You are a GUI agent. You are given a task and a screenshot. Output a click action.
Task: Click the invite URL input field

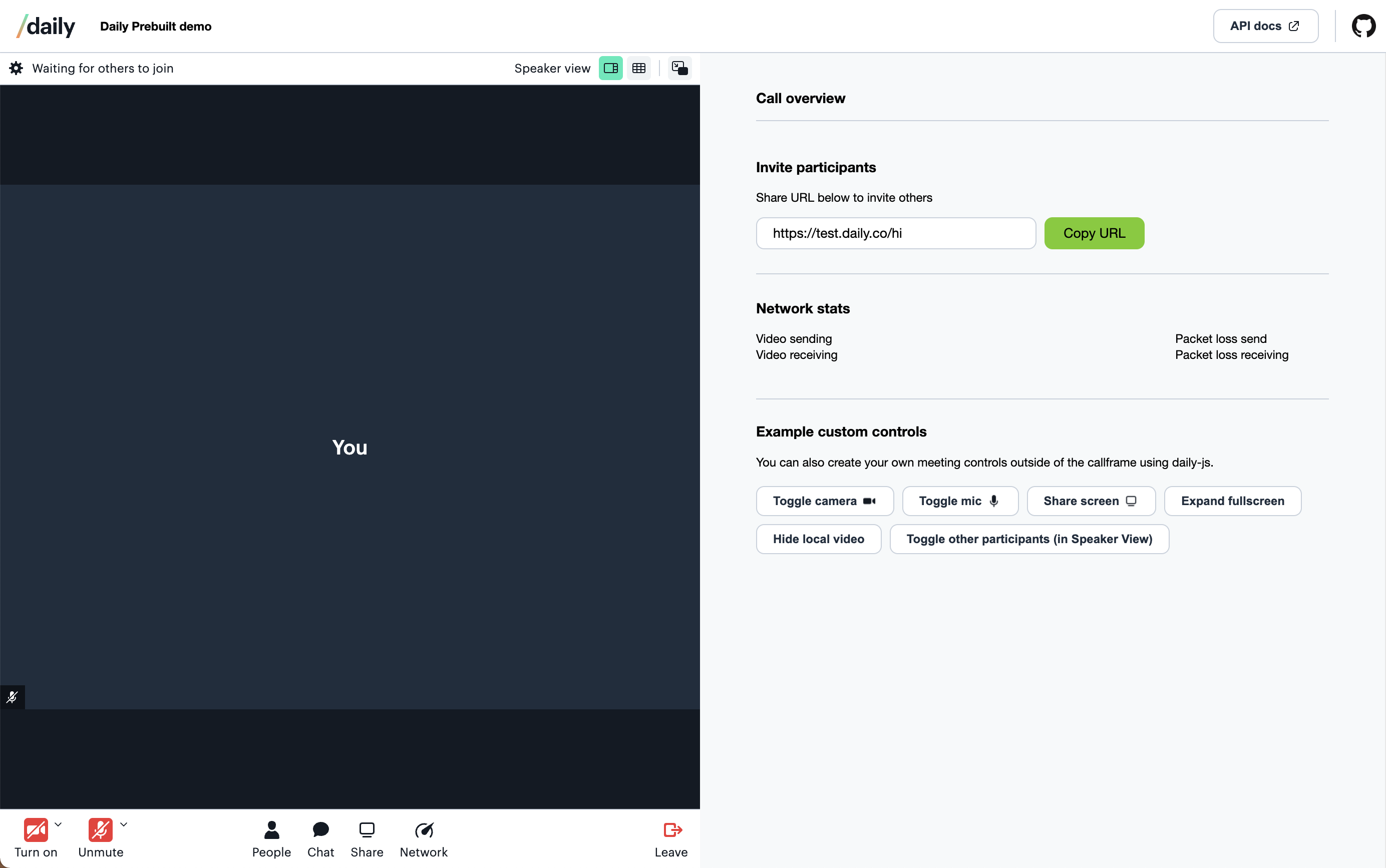(896, 233)
